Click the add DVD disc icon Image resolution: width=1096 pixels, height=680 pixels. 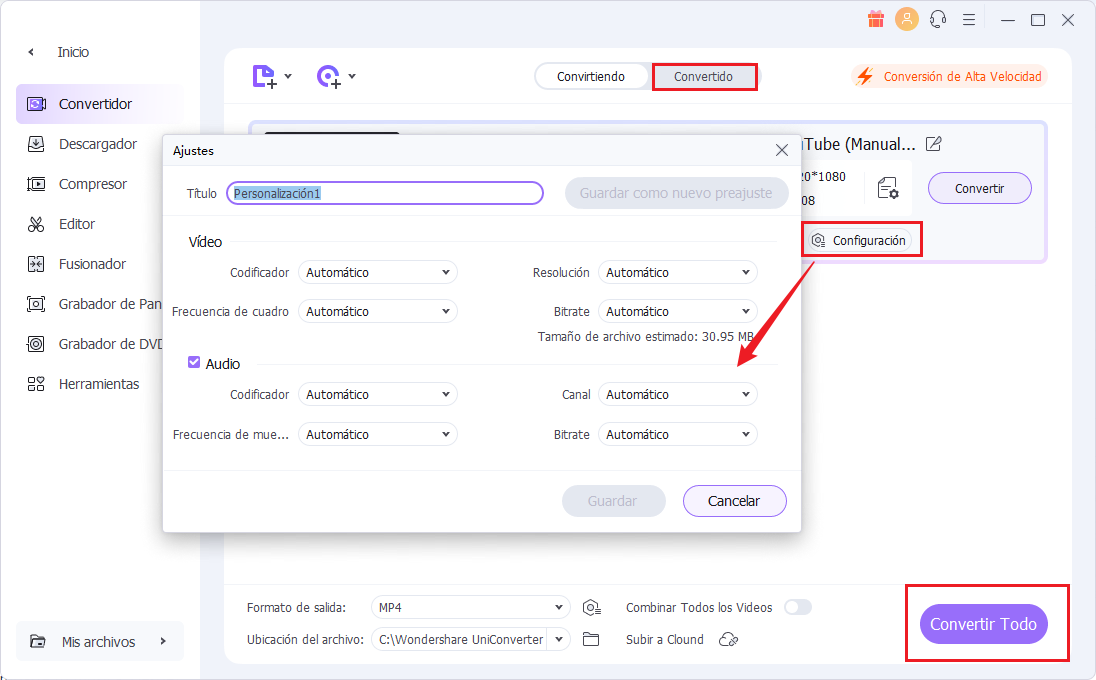click(329, 77)
